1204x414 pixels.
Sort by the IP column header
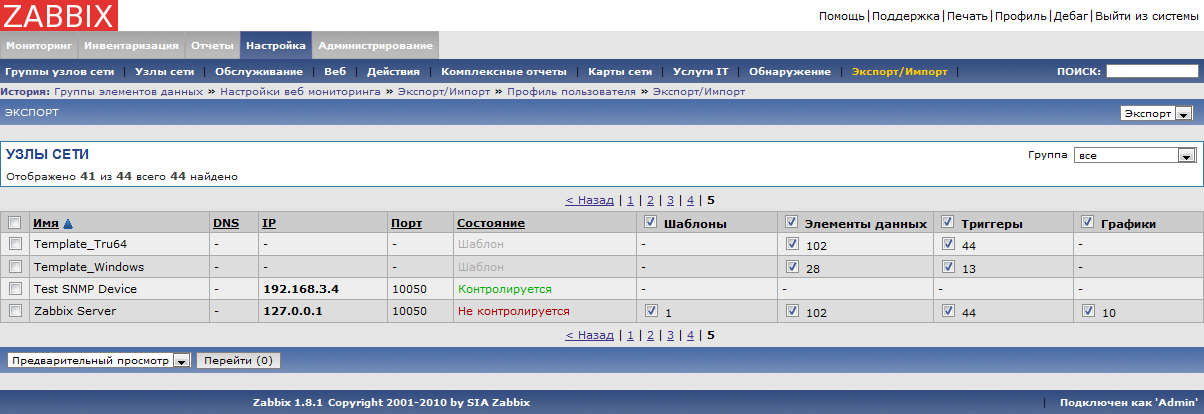point(268,224)
